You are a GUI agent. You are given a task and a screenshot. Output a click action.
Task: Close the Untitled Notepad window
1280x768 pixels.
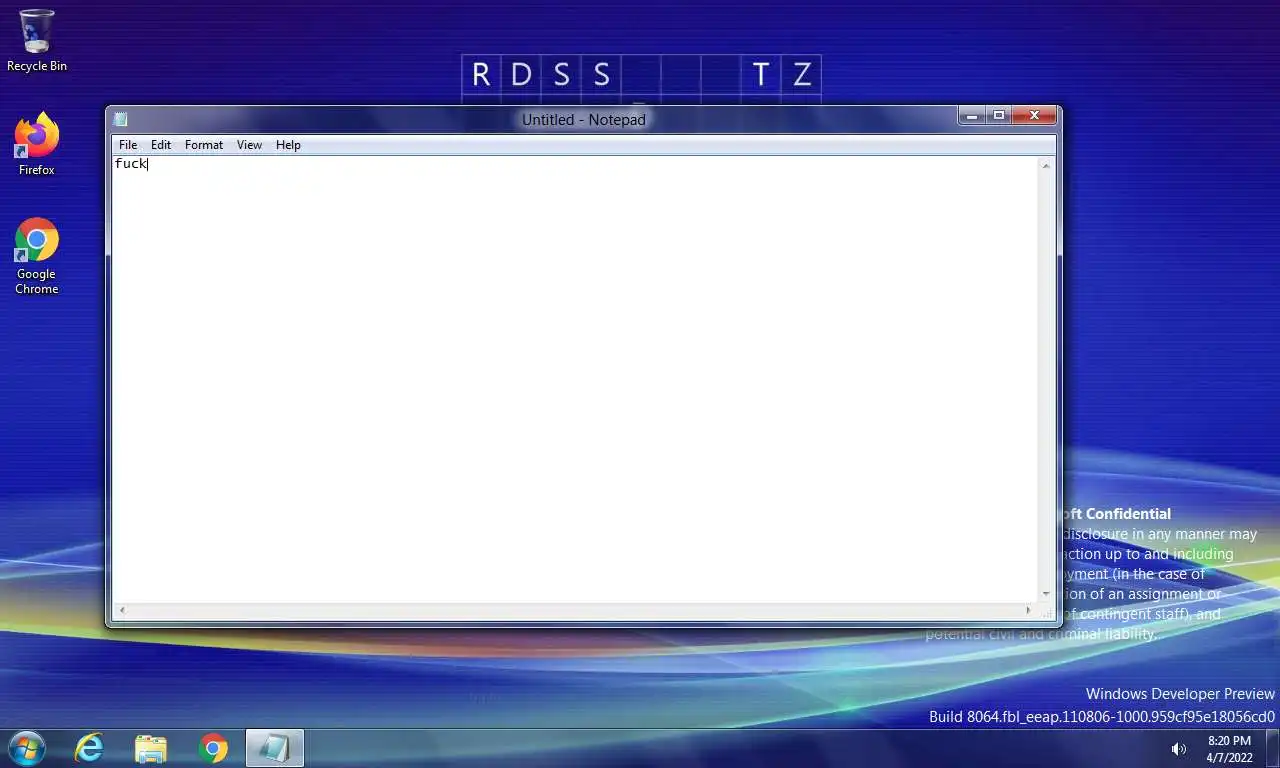(x=1034, y=116)
